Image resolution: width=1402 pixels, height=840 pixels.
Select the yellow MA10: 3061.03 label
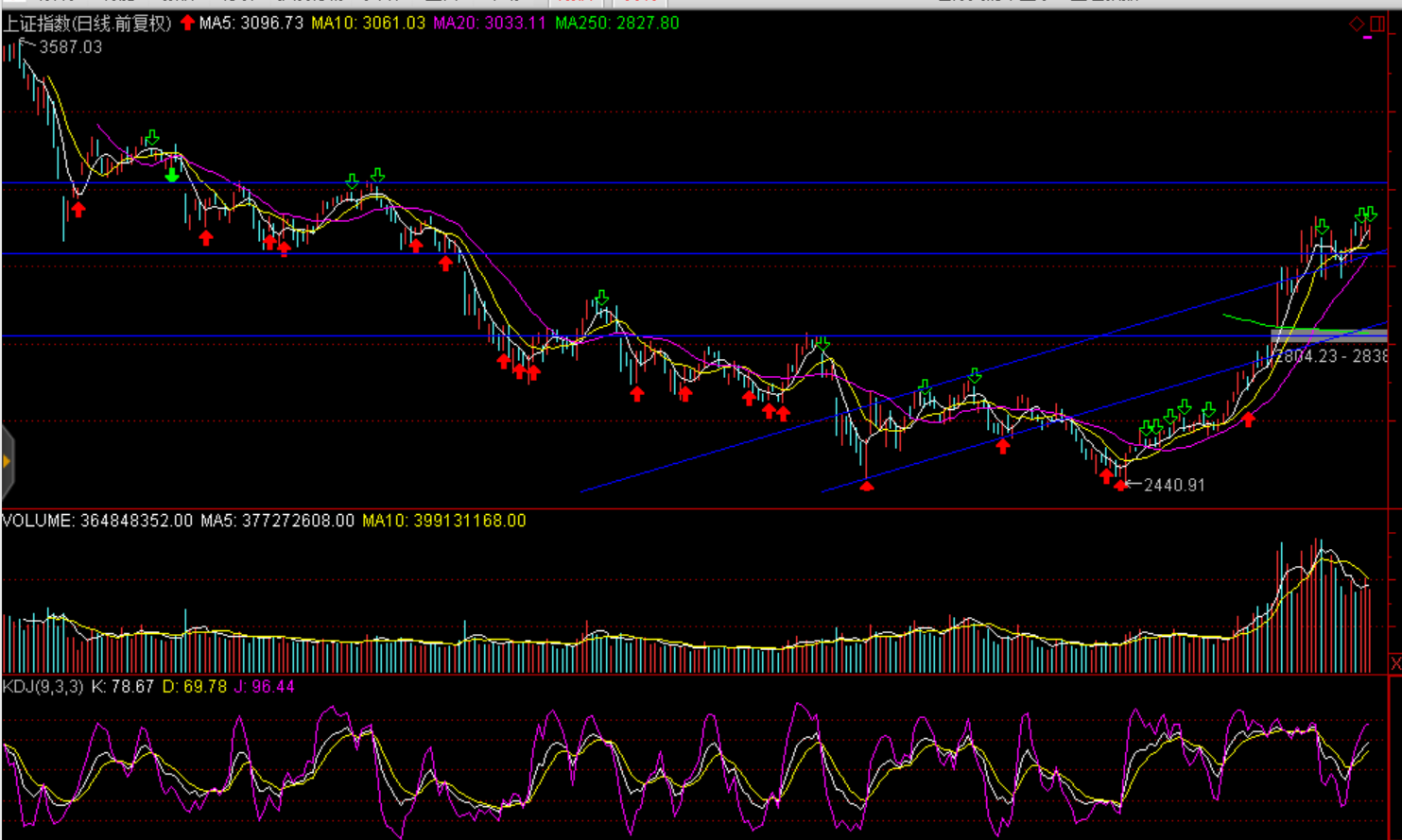(x=368, y=23)
